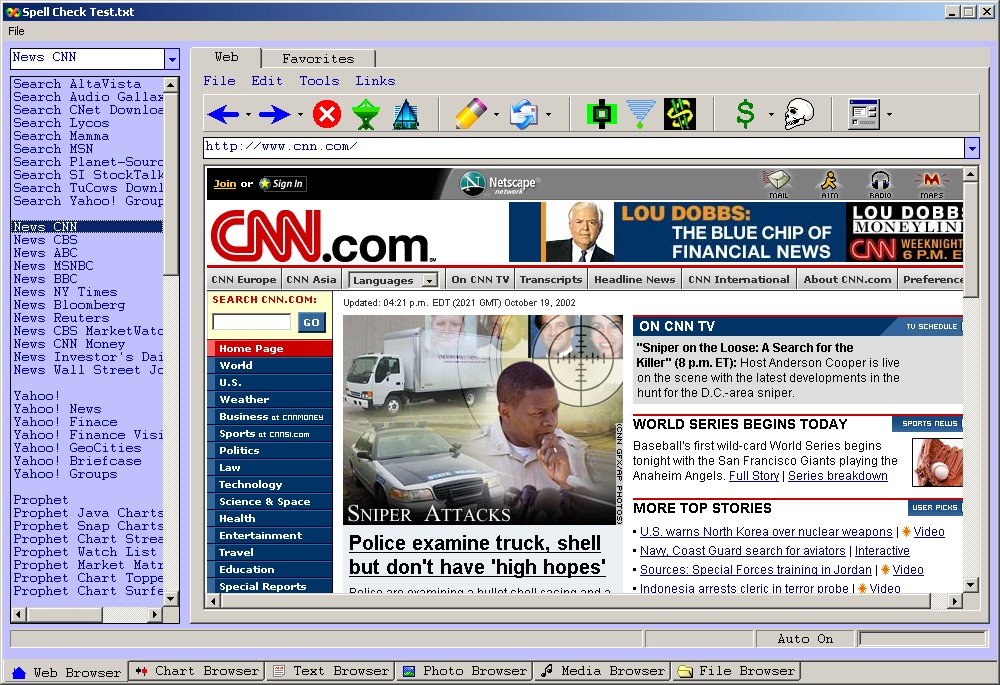Open the Chart Browser tab

click(x=196, y=671)
